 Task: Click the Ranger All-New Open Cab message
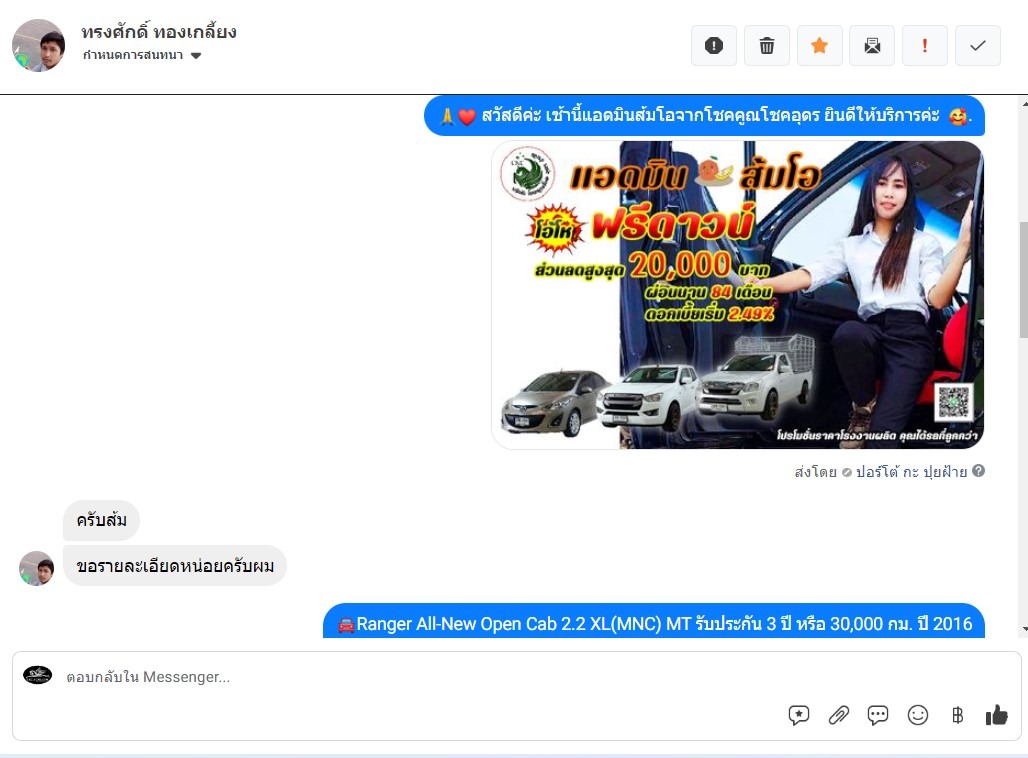click(x=654, y=621)
